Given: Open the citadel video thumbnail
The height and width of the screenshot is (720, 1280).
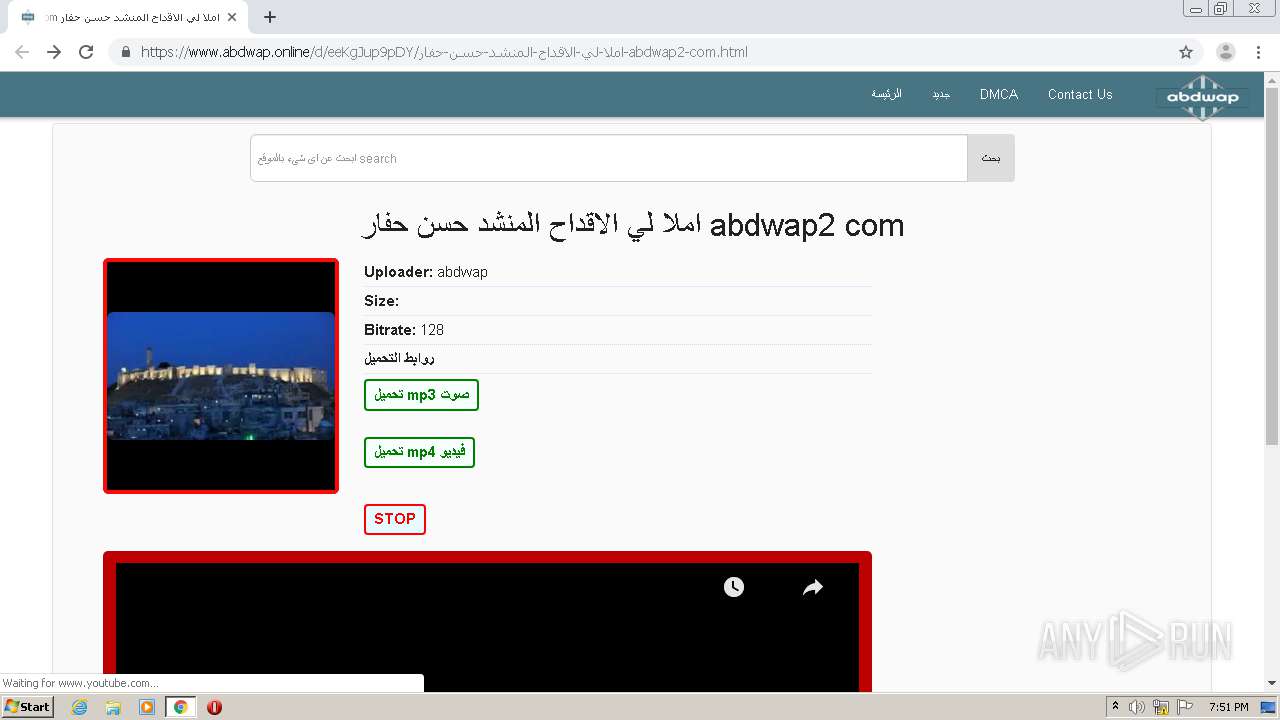Looking at the screenshot, I should [221, 376].
